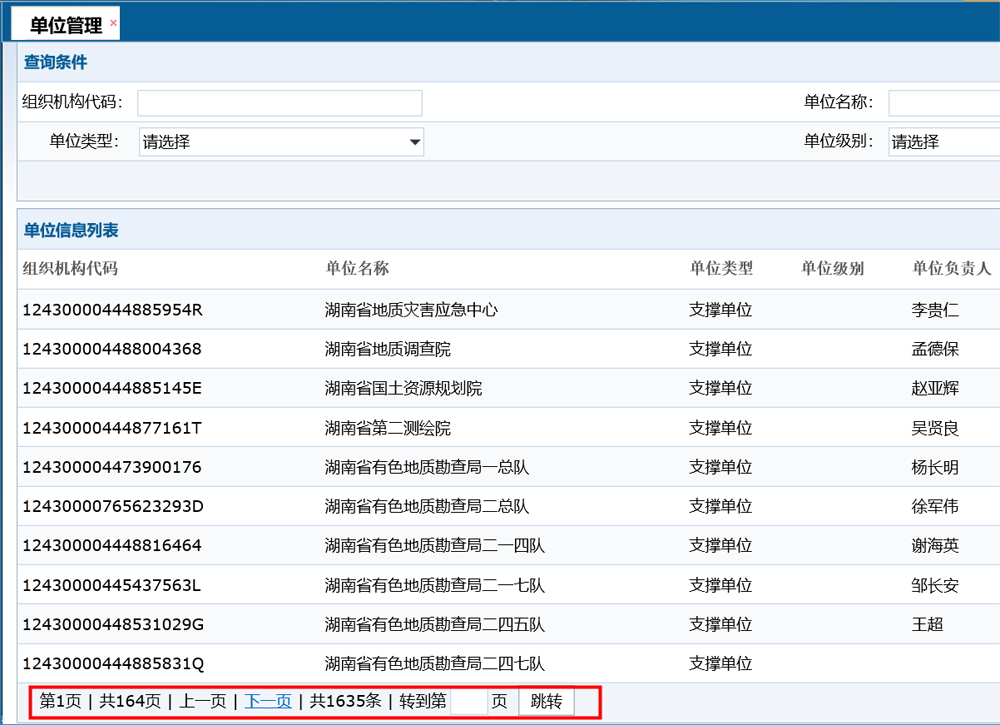Click the 单位类型 dropdown arrow
Screen dimensions: 1000x725
point(414,143)
